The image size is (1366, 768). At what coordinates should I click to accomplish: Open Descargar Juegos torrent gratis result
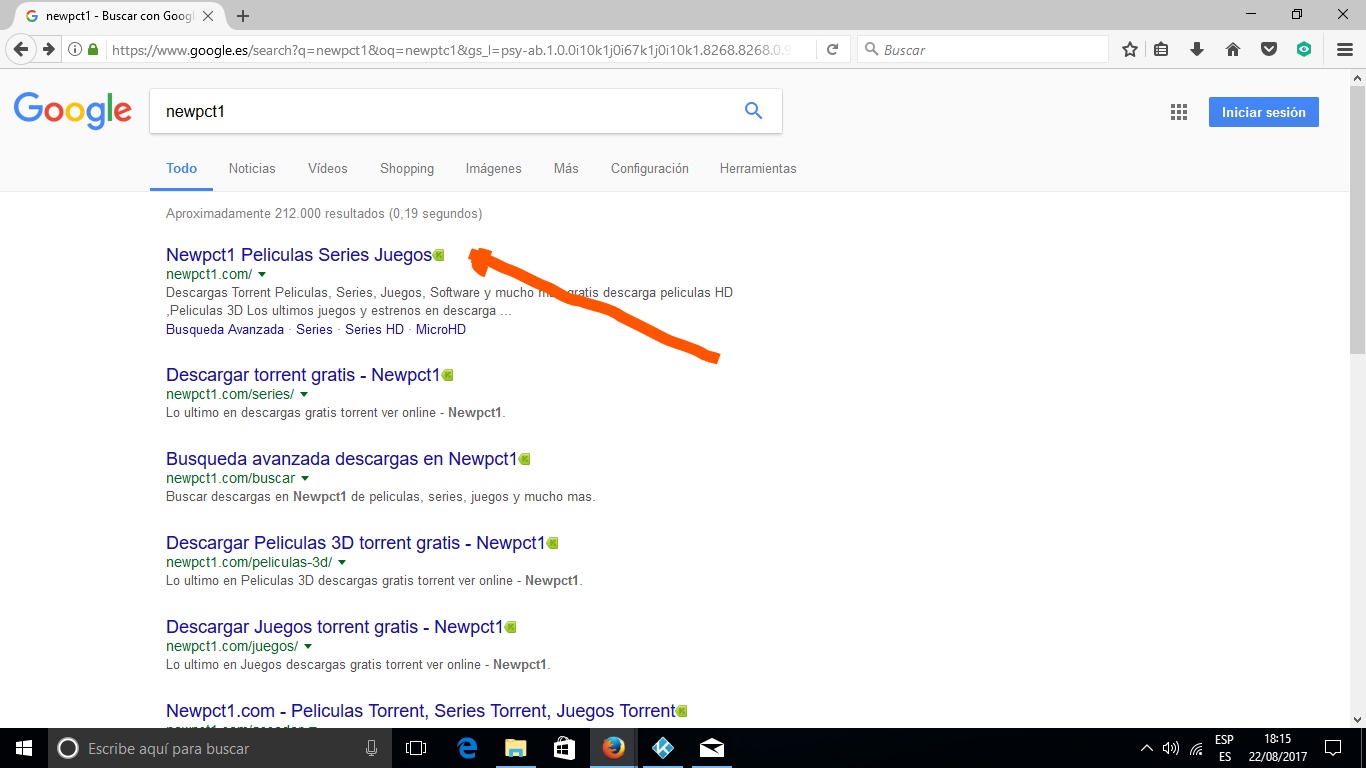pyautogui.click(x=335, y=627)
